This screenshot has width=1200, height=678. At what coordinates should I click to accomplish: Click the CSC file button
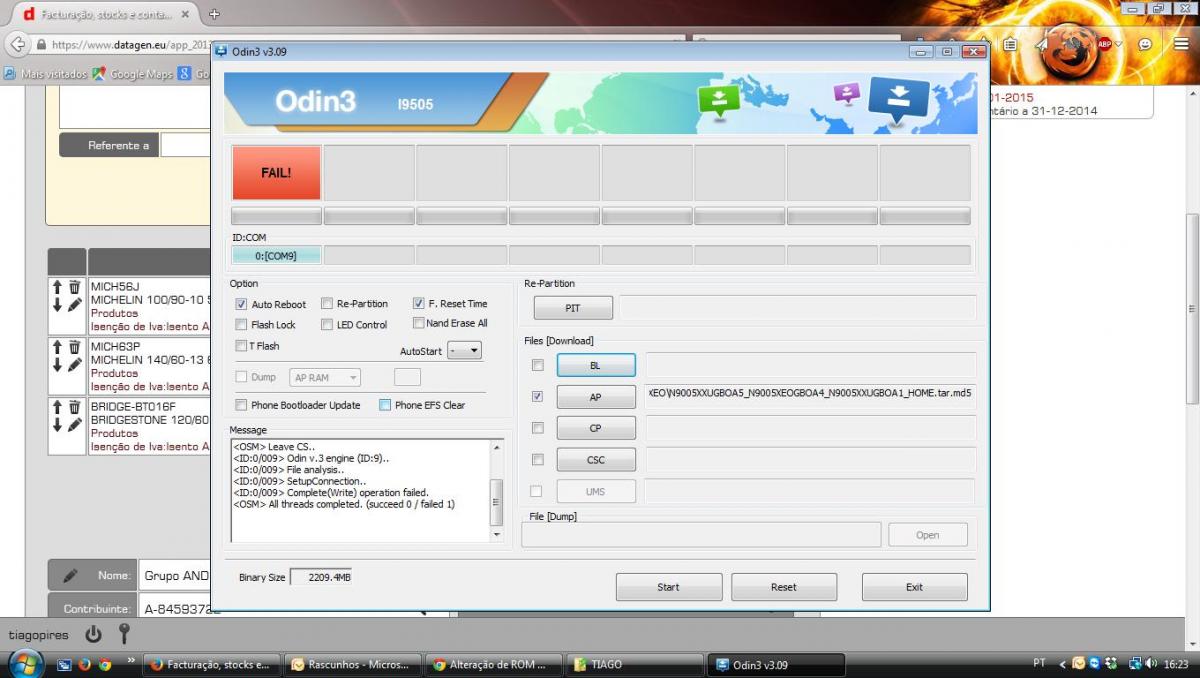click(x=596, y=460)
